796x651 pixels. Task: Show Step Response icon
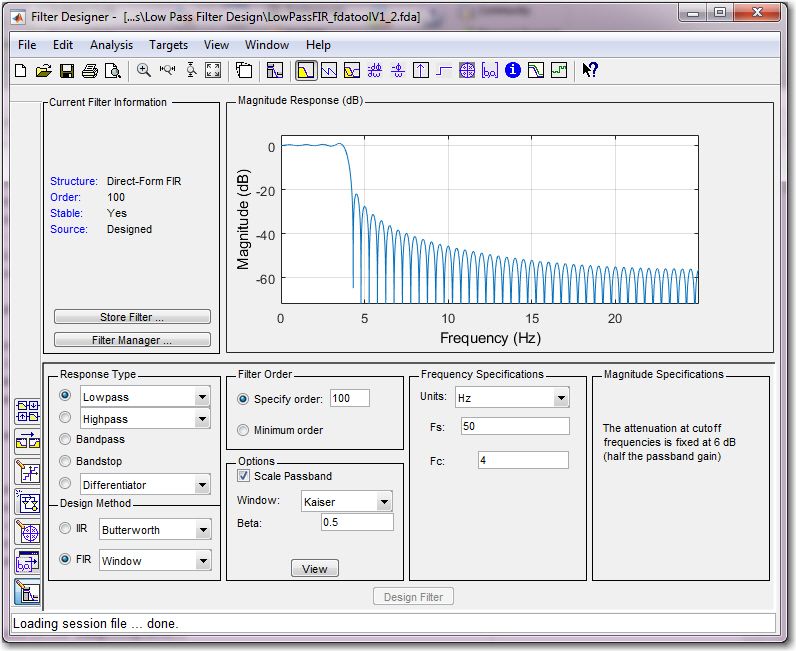click(444, 70)
